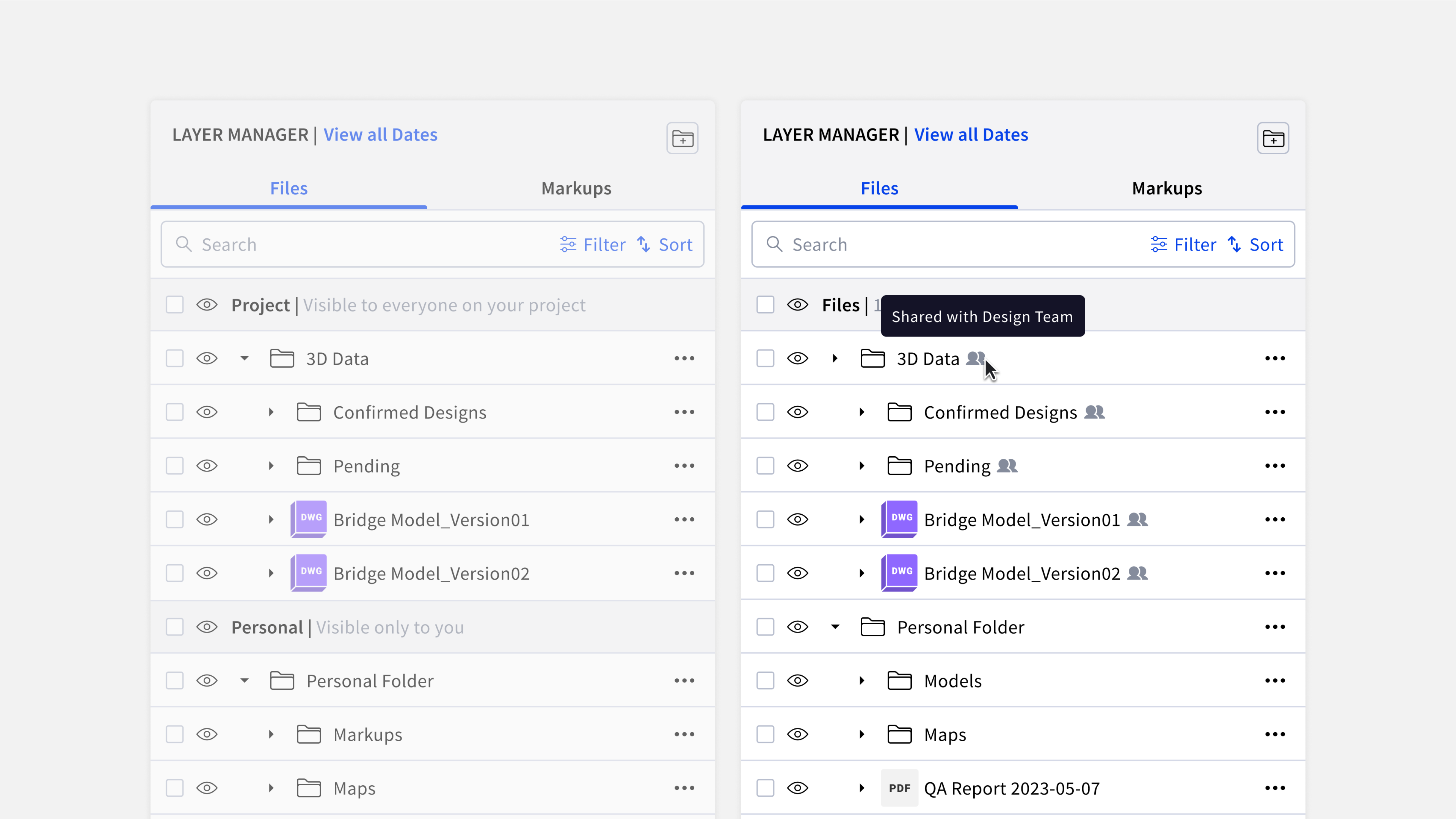Open more options for Pending in right panel
Image resolution: width=1456 pixels, height=819 pixels.
(x=1274, y=465)
